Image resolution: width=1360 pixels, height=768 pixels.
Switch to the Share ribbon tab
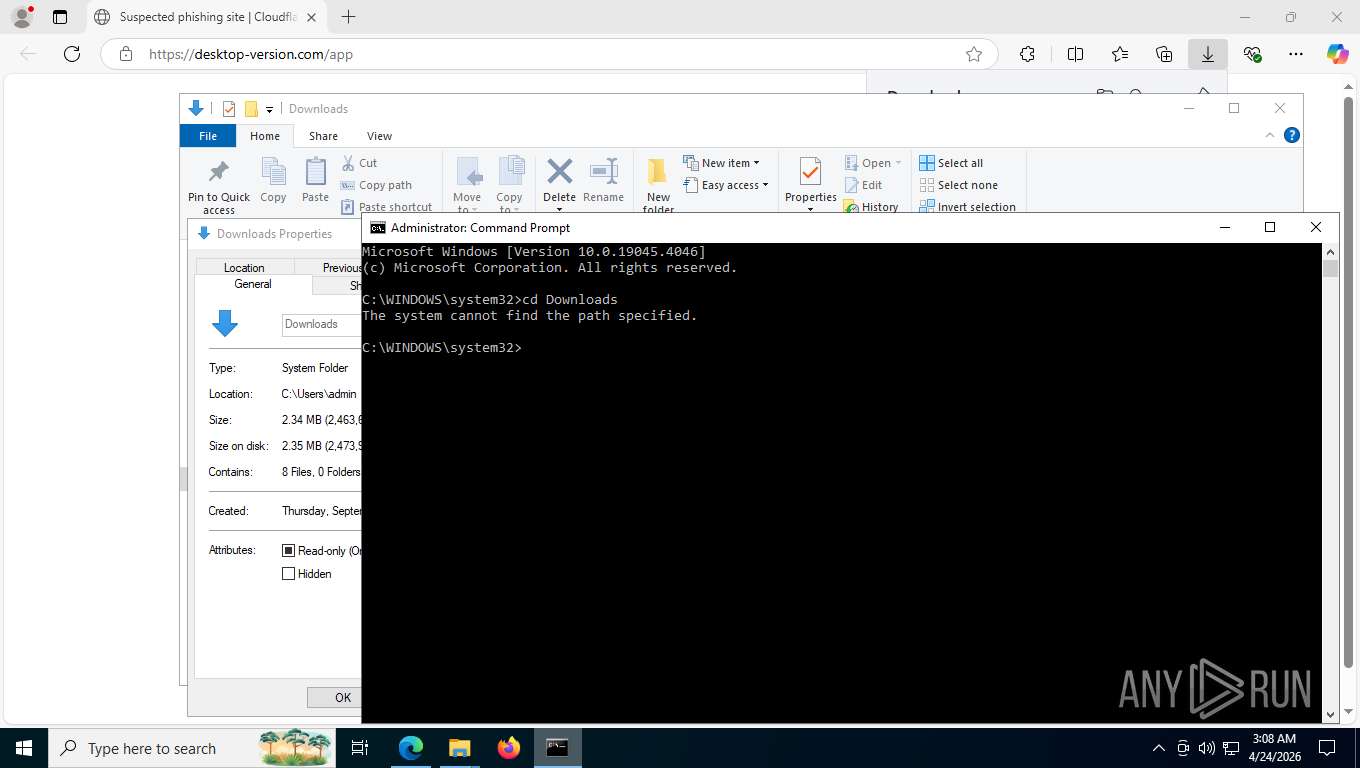pos(323,136)
